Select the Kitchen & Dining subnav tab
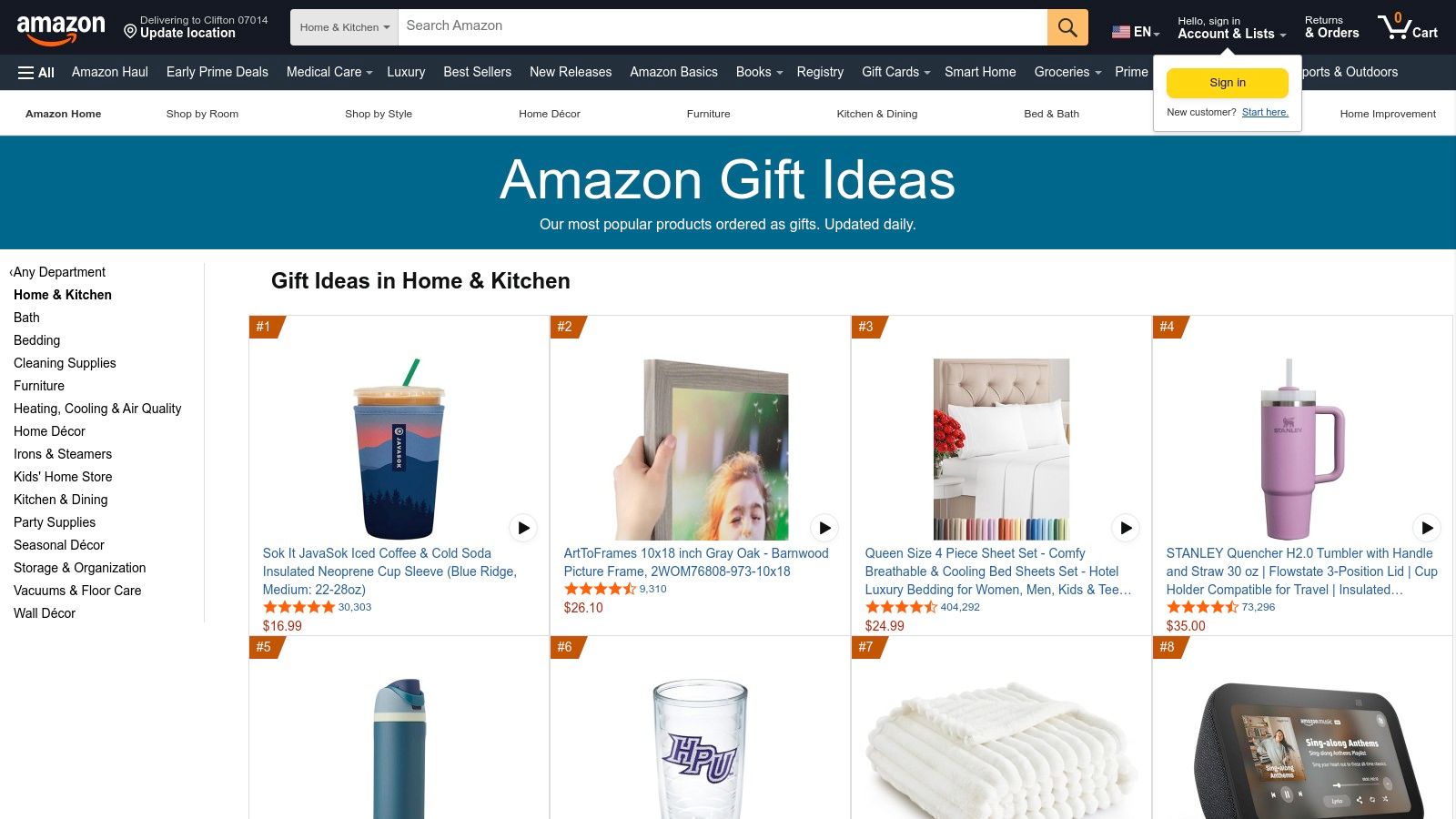 point(876,114)
